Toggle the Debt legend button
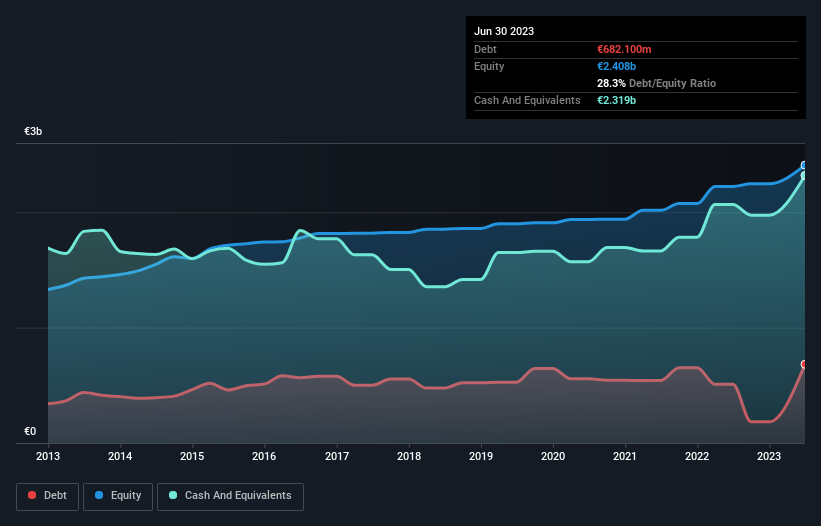The width and height of the screenshot is (821, 526). [x=48, y=496]
